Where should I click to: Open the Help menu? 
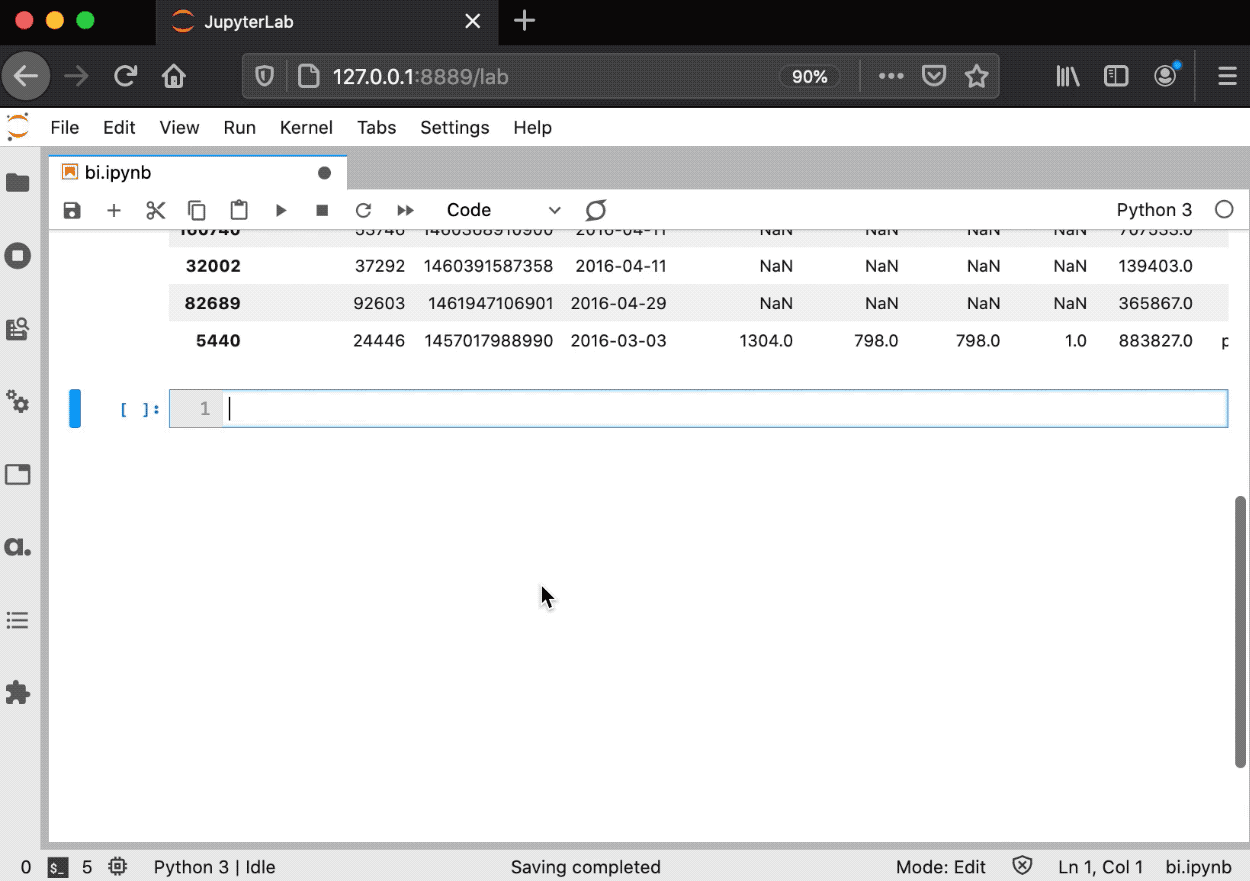pos(532,127)
